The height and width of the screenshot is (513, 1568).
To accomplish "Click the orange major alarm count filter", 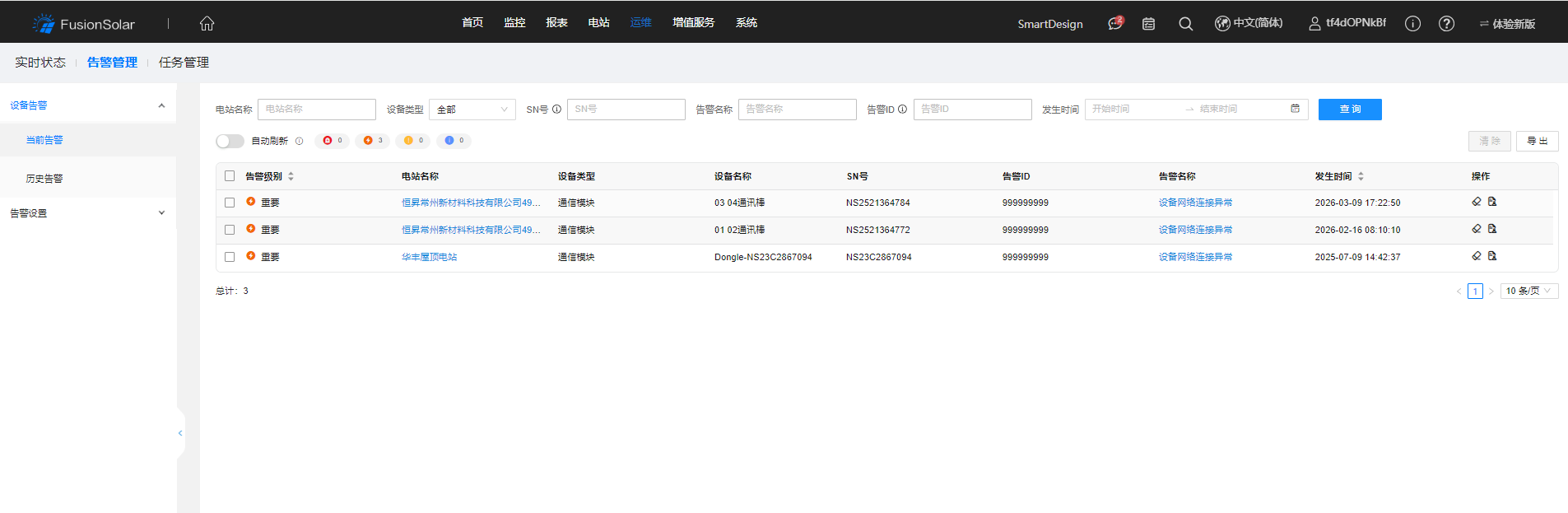I will [373, 141].
